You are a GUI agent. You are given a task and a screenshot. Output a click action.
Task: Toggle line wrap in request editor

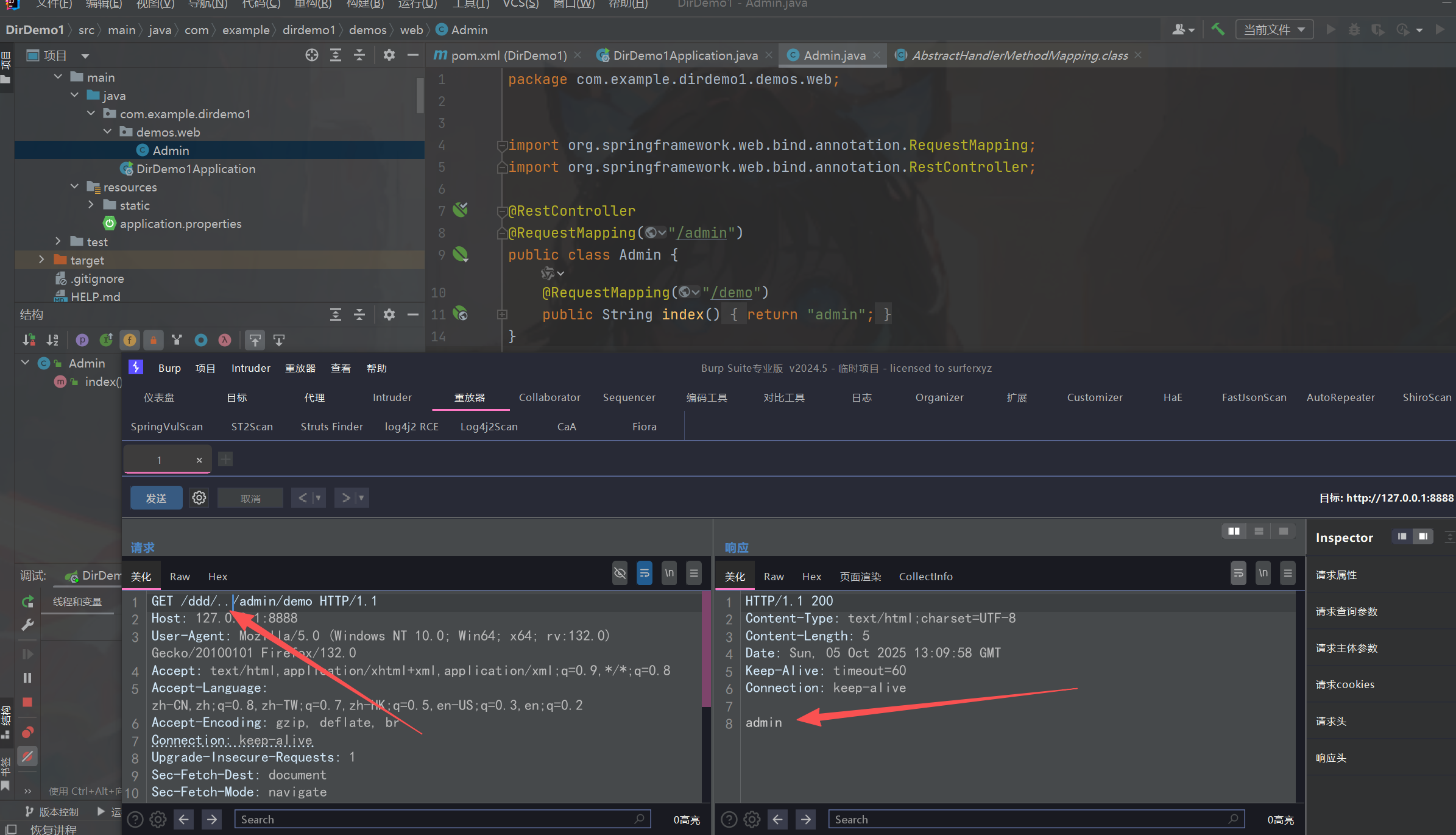coord(644,574)
